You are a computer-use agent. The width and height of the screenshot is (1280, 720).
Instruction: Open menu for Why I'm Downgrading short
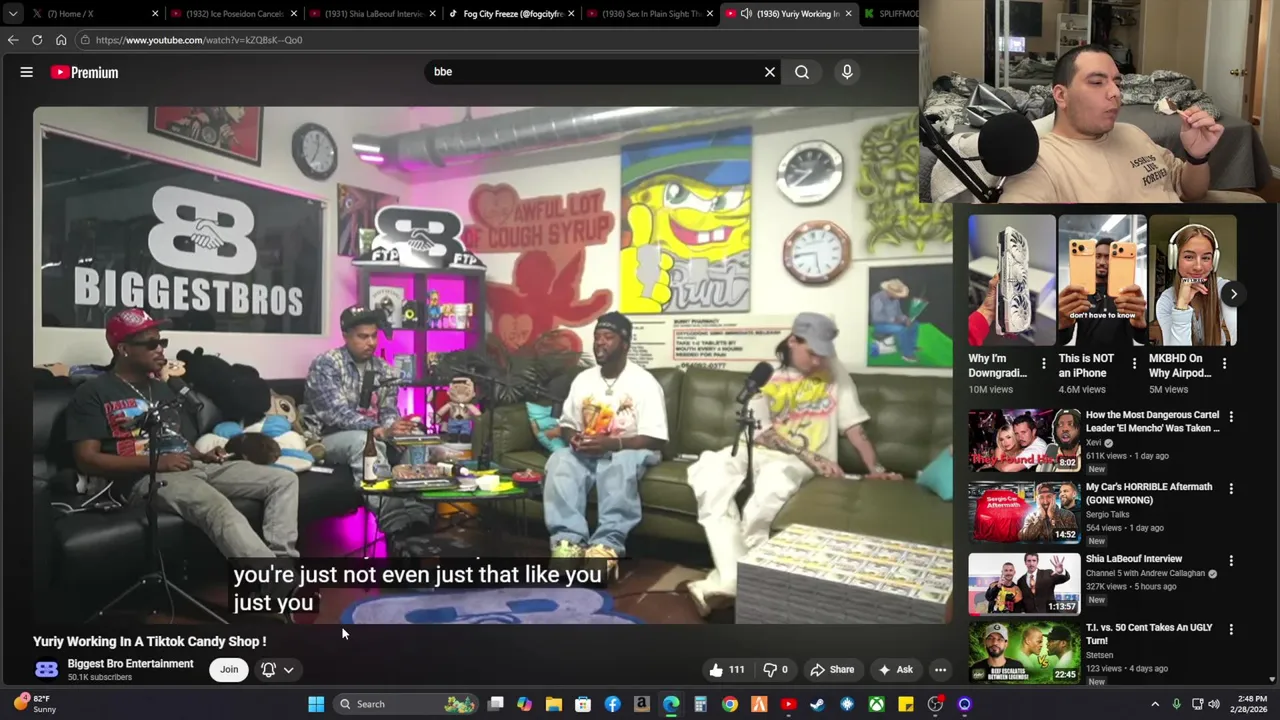click(1043, 364)
